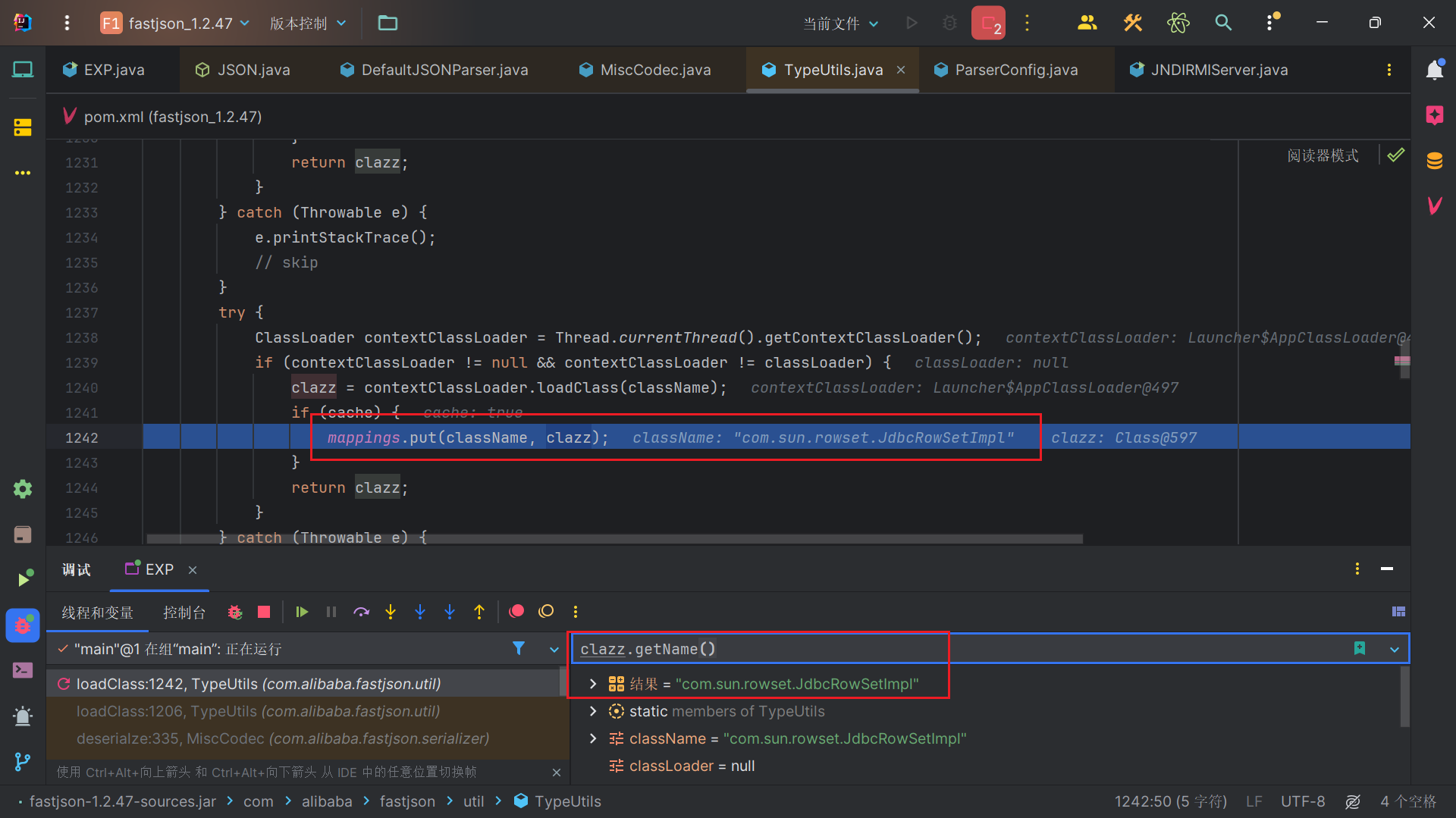This screenshot has height=818, width=1456.
Task: Open Debug tool window icon in left sidebar
Action: click(23, 626)
